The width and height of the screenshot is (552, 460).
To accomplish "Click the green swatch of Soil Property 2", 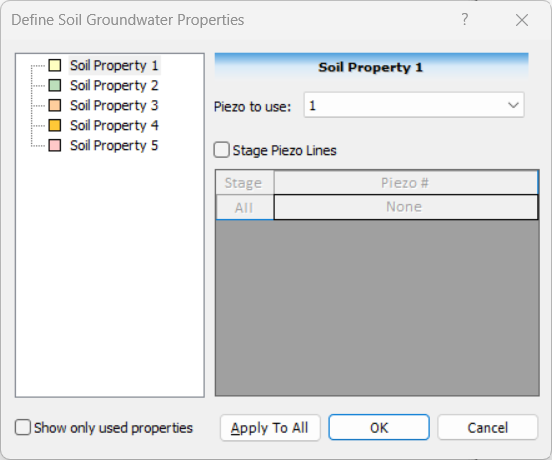I will click(55, 86).
